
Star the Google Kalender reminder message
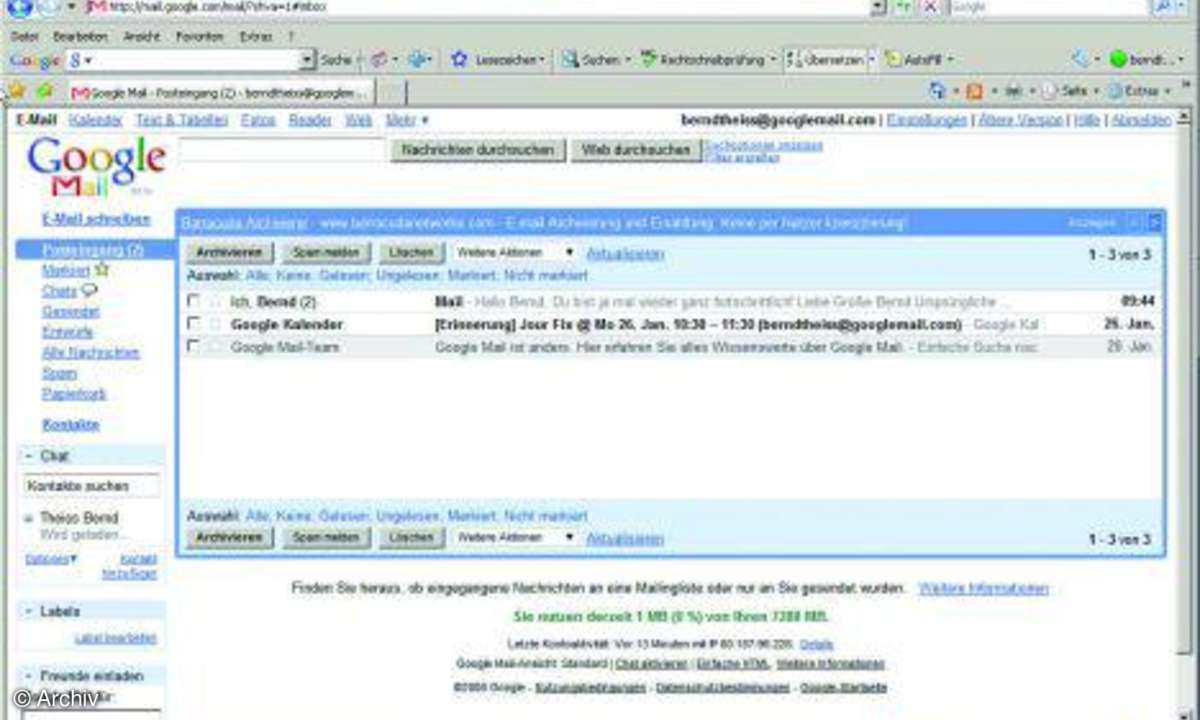click(x=215, y=323)
